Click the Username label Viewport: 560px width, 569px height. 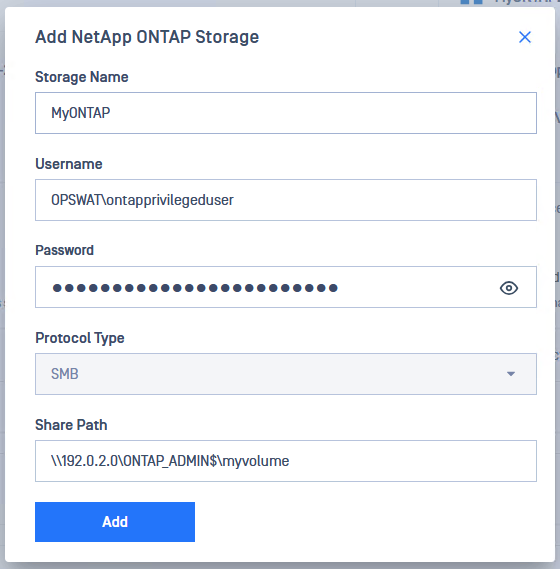click(69, 164)
